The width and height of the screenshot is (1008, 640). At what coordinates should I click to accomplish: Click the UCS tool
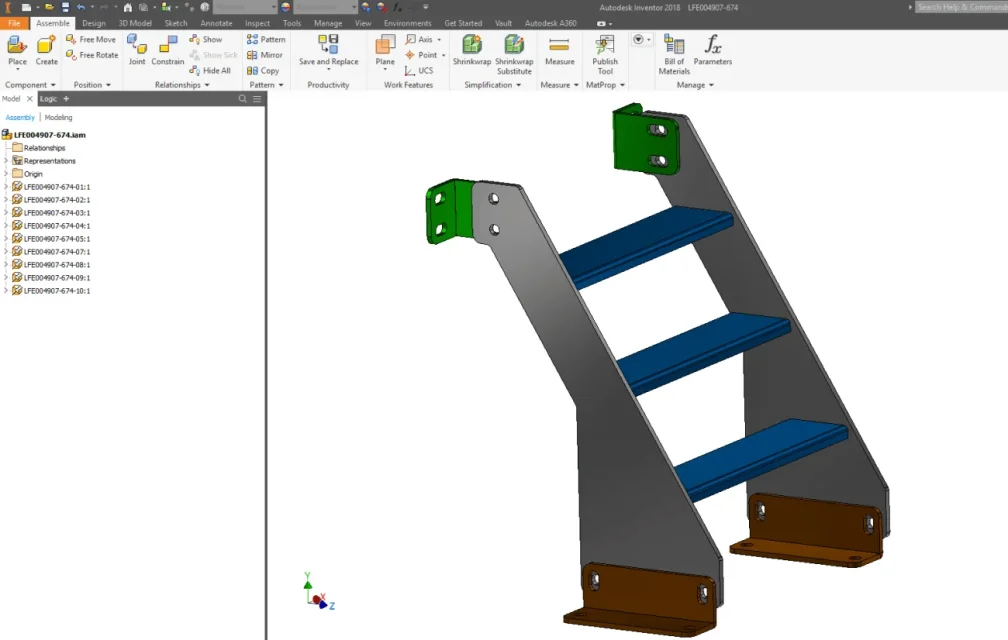coord(419,71)
